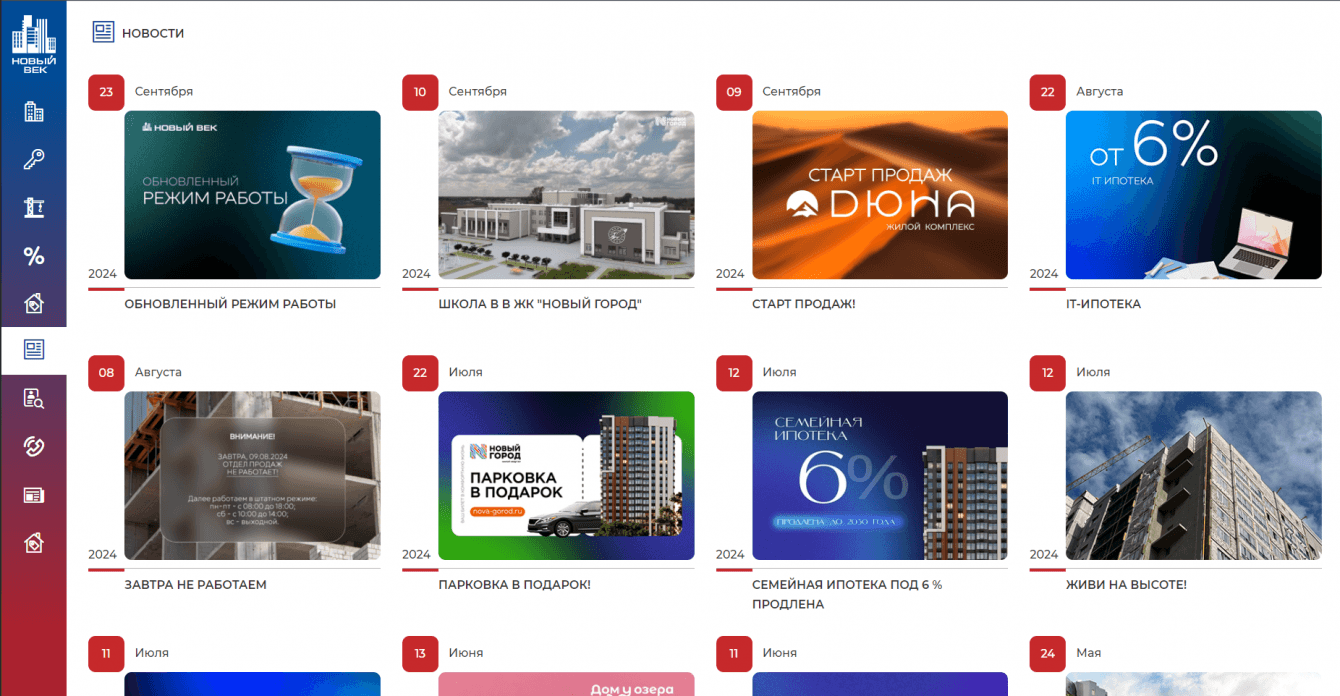Open the IT ипотека от 6% image
Image resolution: width=1340 pixels, height=696 pixels.
[1194, 195]
